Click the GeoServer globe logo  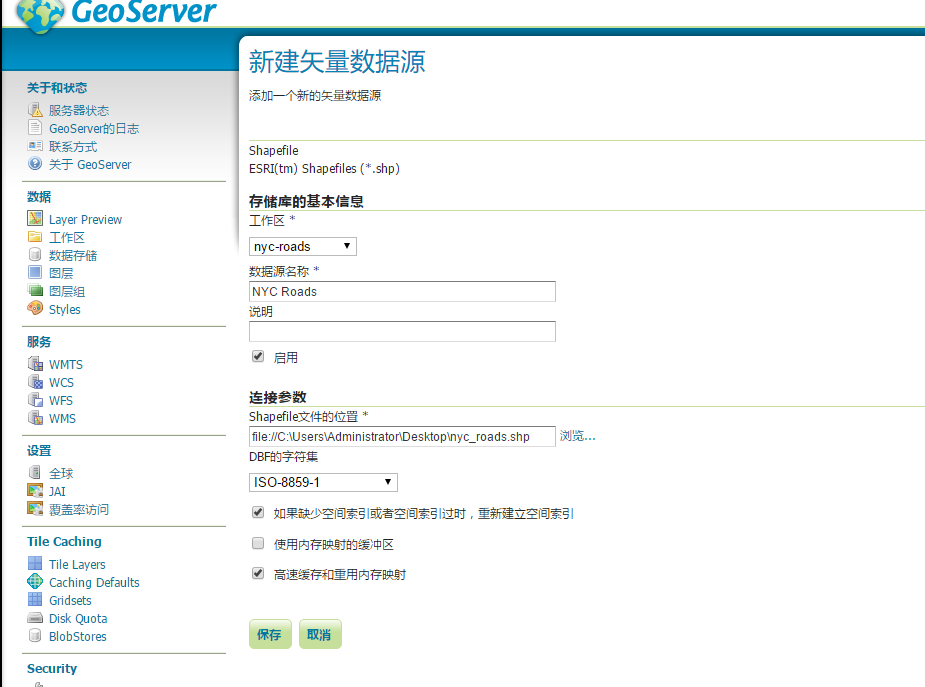pos(40,15)
